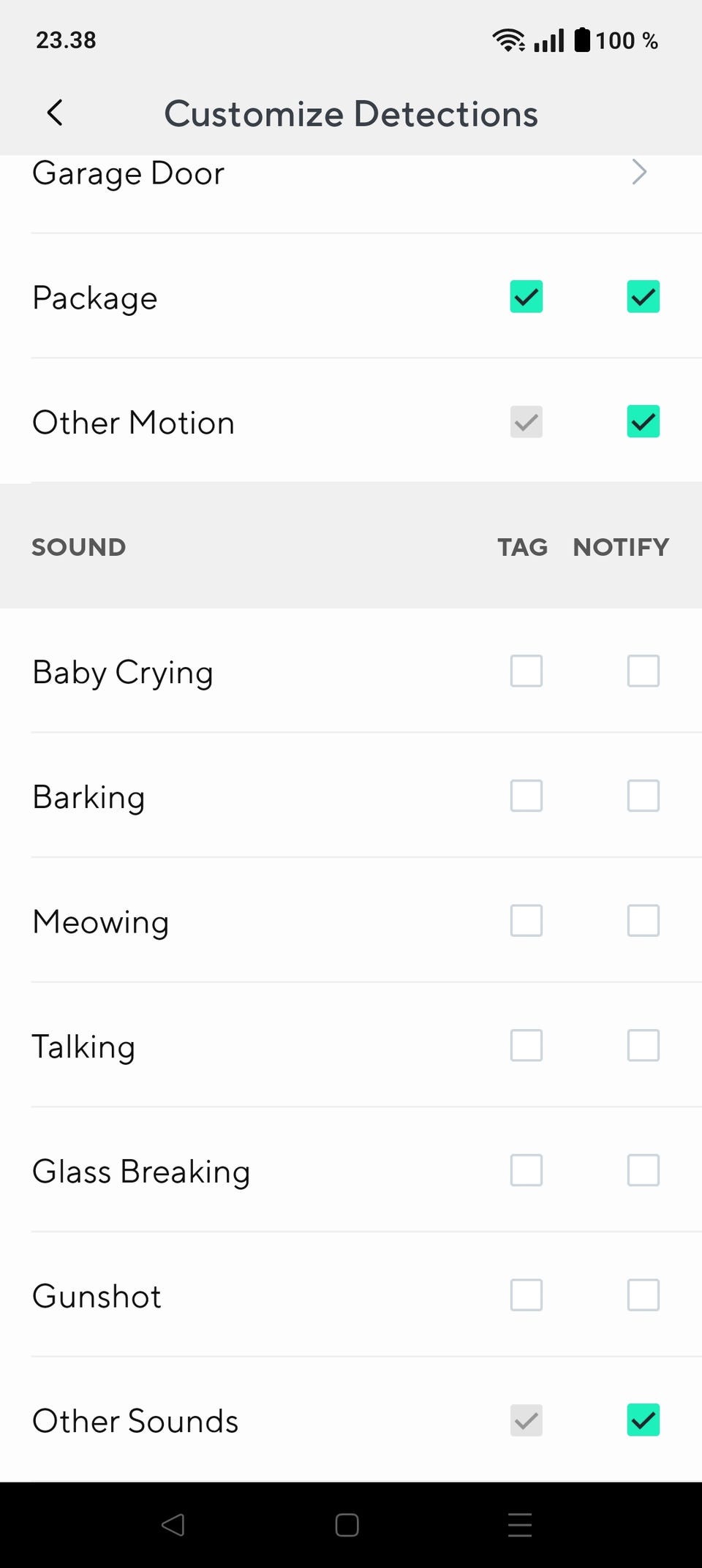Tick the Gunshot notify checkbox
The height and width of the screenshot is (1568, 702).
643,1295
